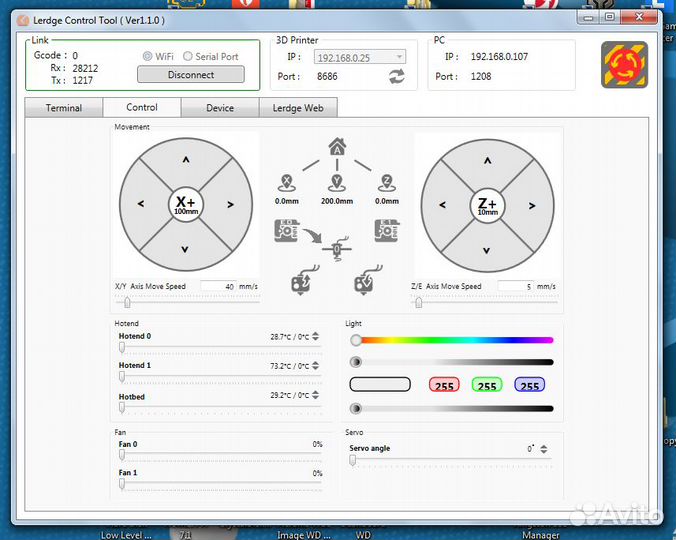Open the Lerdge Web tab

coord(298,108)
